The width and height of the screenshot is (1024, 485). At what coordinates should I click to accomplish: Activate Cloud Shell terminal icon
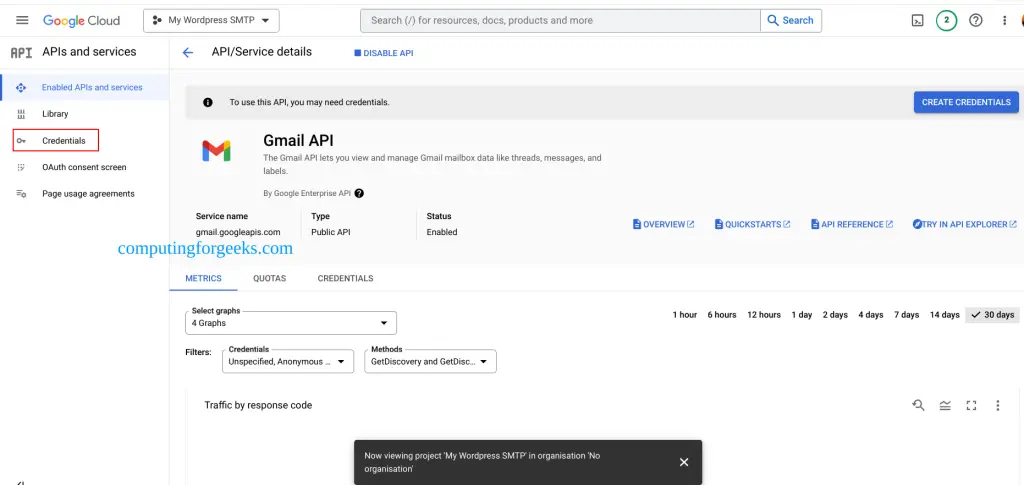tap(918, 20)
